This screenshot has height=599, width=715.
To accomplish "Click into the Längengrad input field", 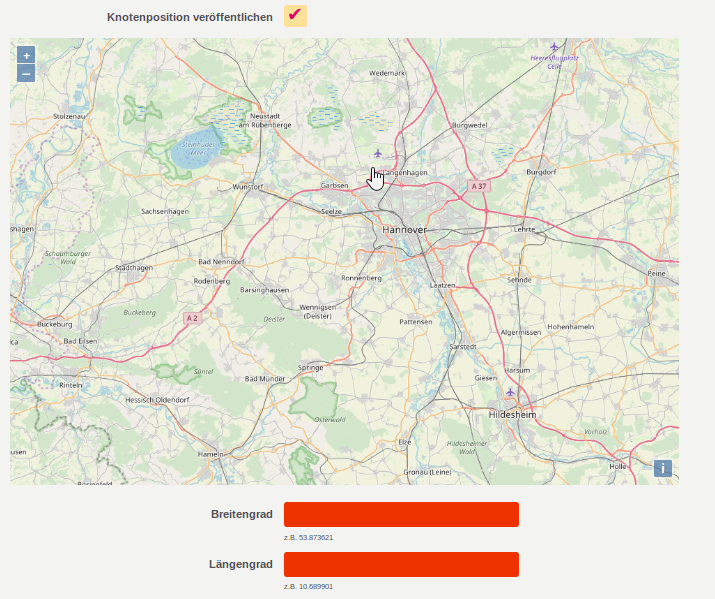I will tap(401, 564).
